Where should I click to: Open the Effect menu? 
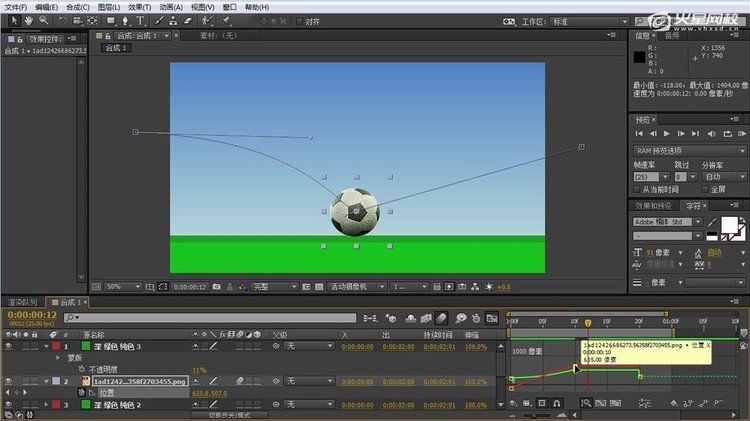tap(139, 7)
